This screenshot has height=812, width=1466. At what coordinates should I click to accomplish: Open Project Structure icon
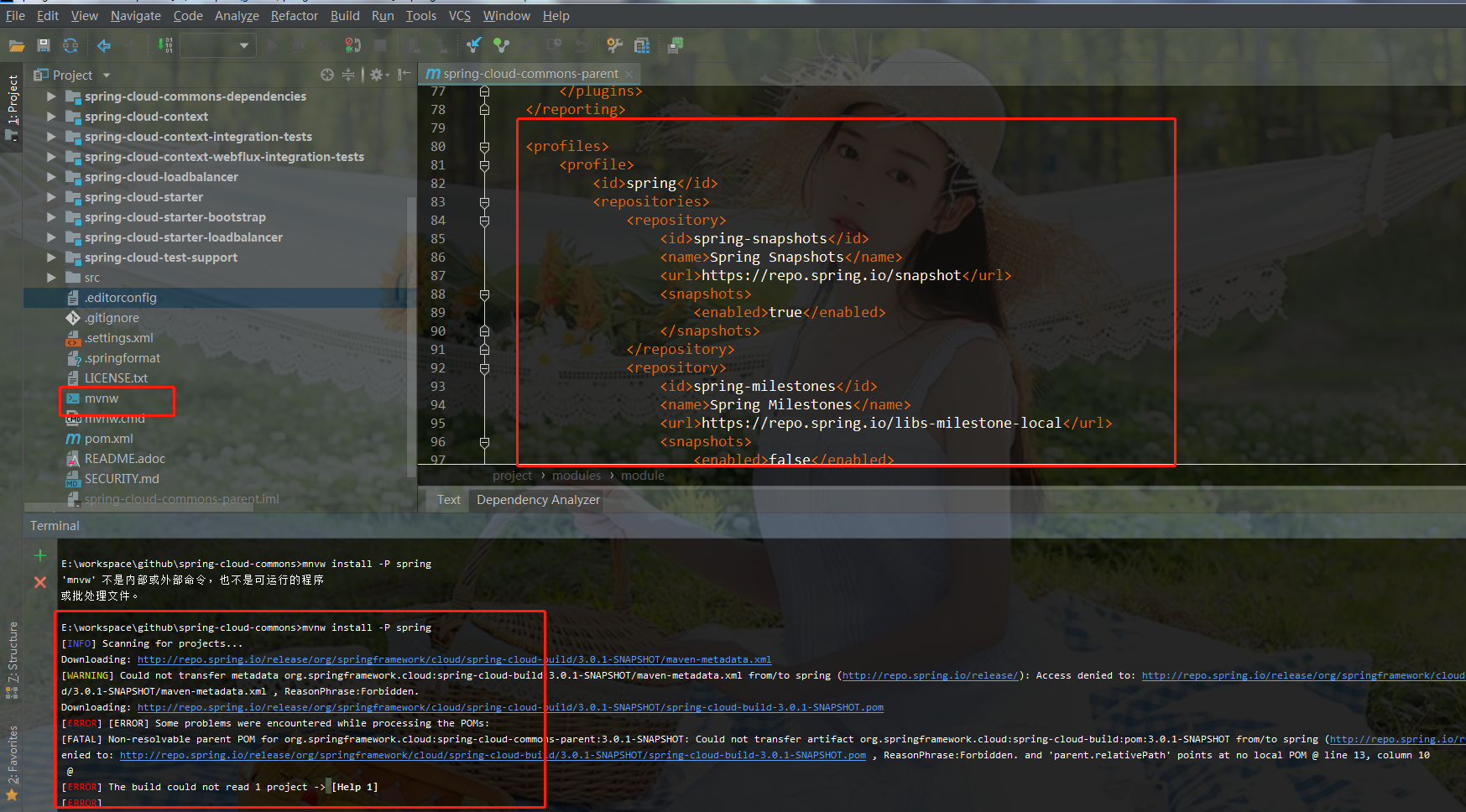[642, 45]
